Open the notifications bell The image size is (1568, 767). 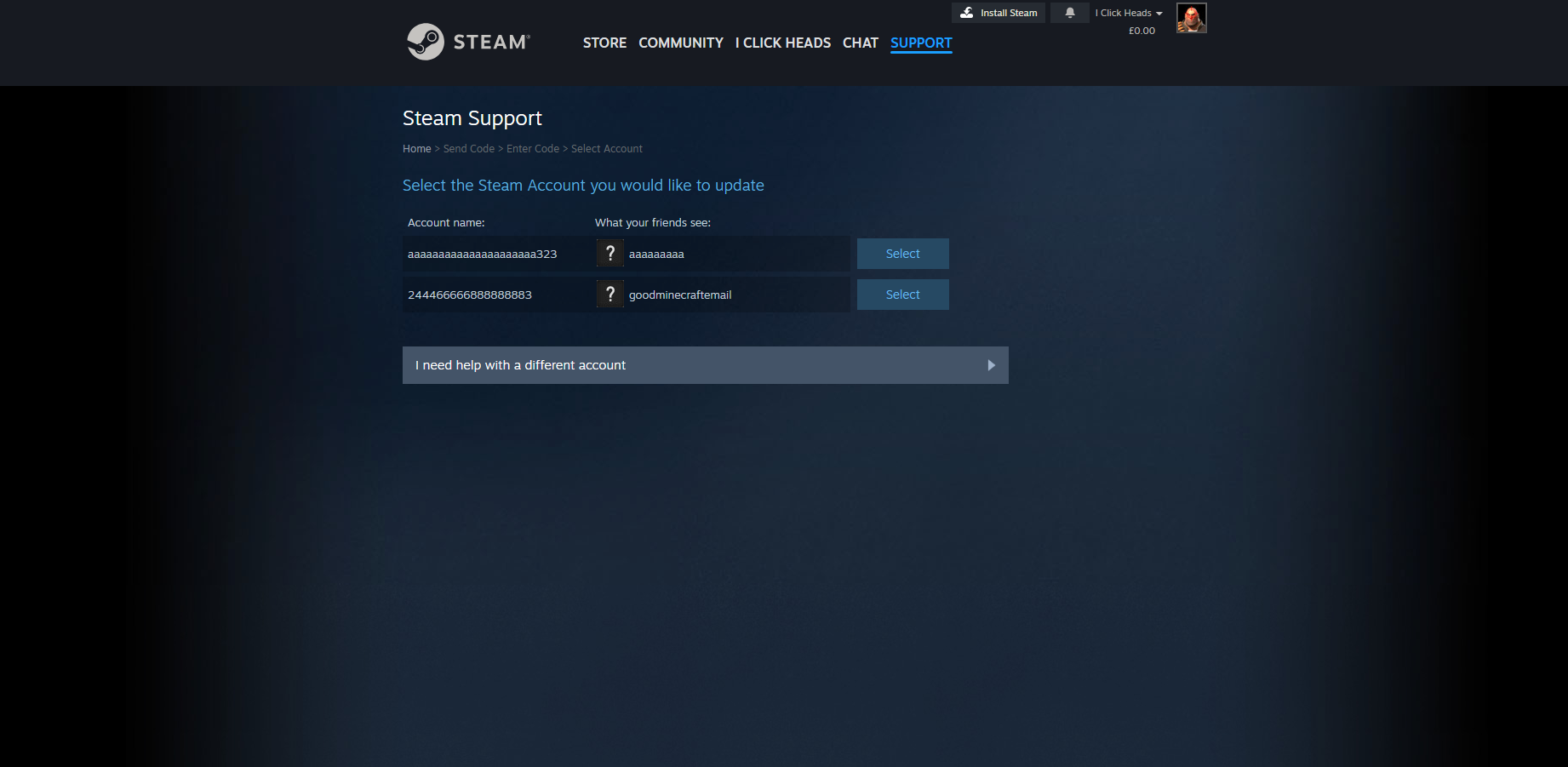pos(1070,13)
